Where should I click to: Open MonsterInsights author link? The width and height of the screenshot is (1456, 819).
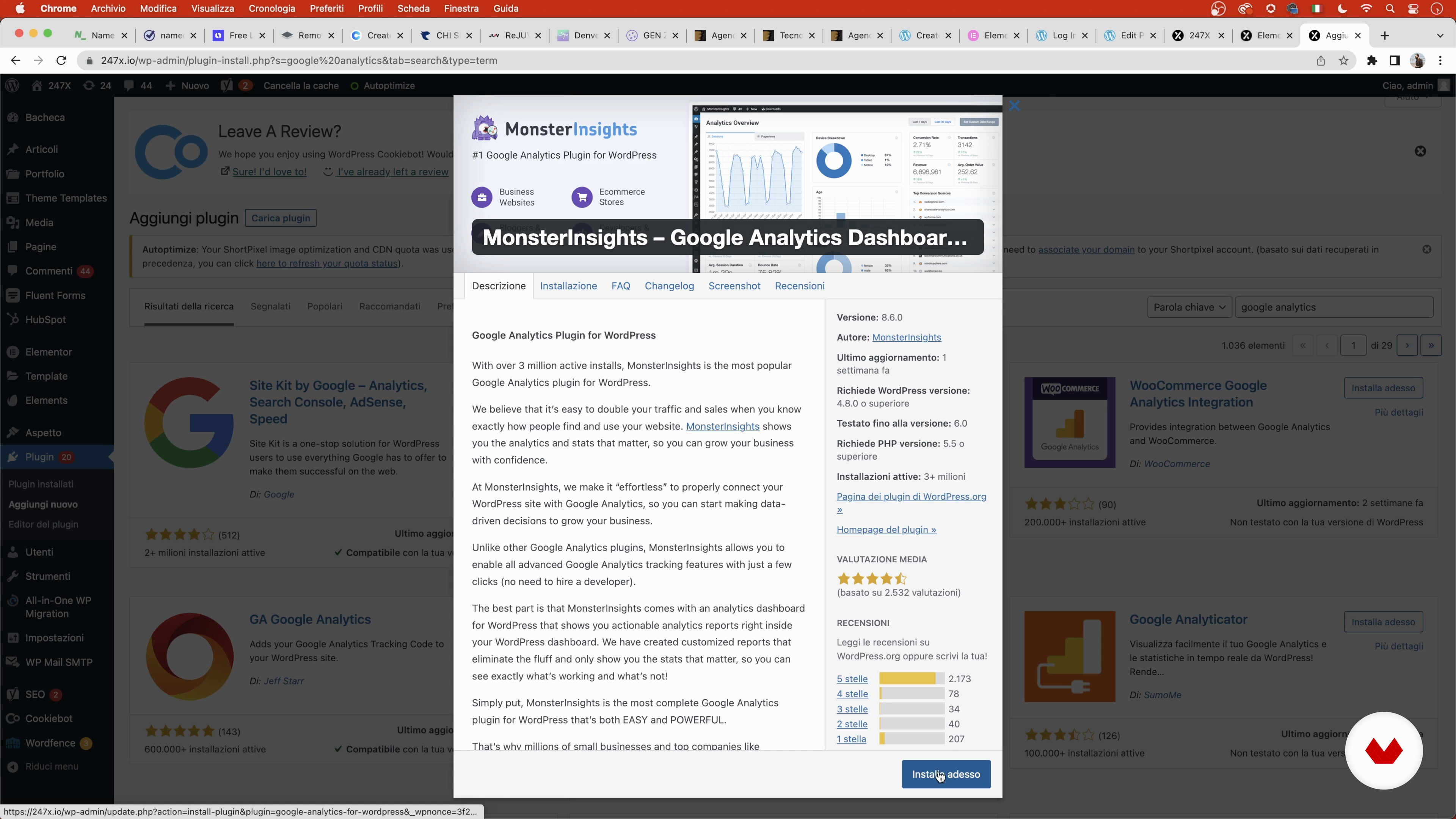click(906, 337)
